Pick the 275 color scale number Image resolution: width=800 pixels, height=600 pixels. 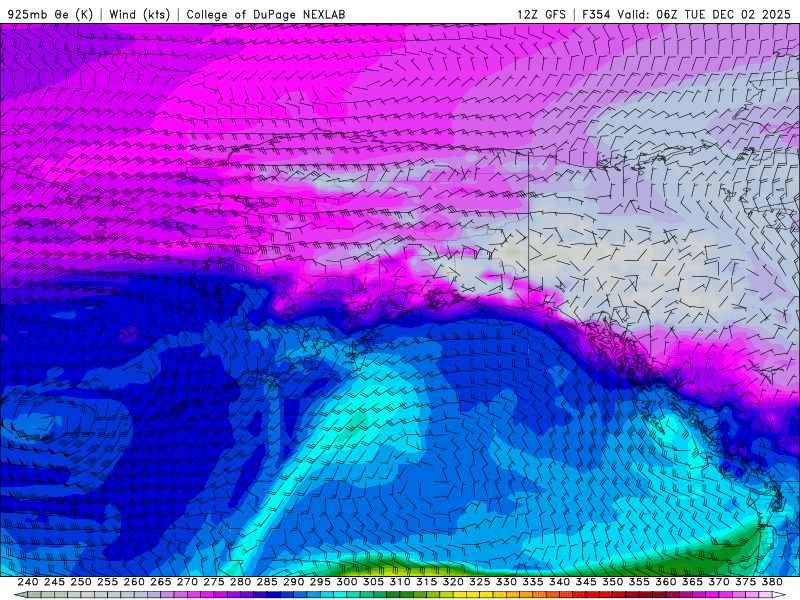[x=214, y=582]
